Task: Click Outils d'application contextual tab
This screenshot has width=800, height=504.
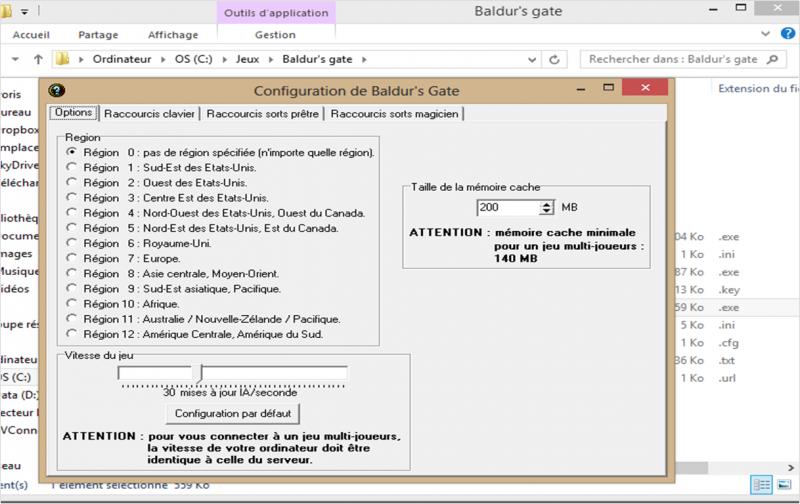Action: coord(276,13)
